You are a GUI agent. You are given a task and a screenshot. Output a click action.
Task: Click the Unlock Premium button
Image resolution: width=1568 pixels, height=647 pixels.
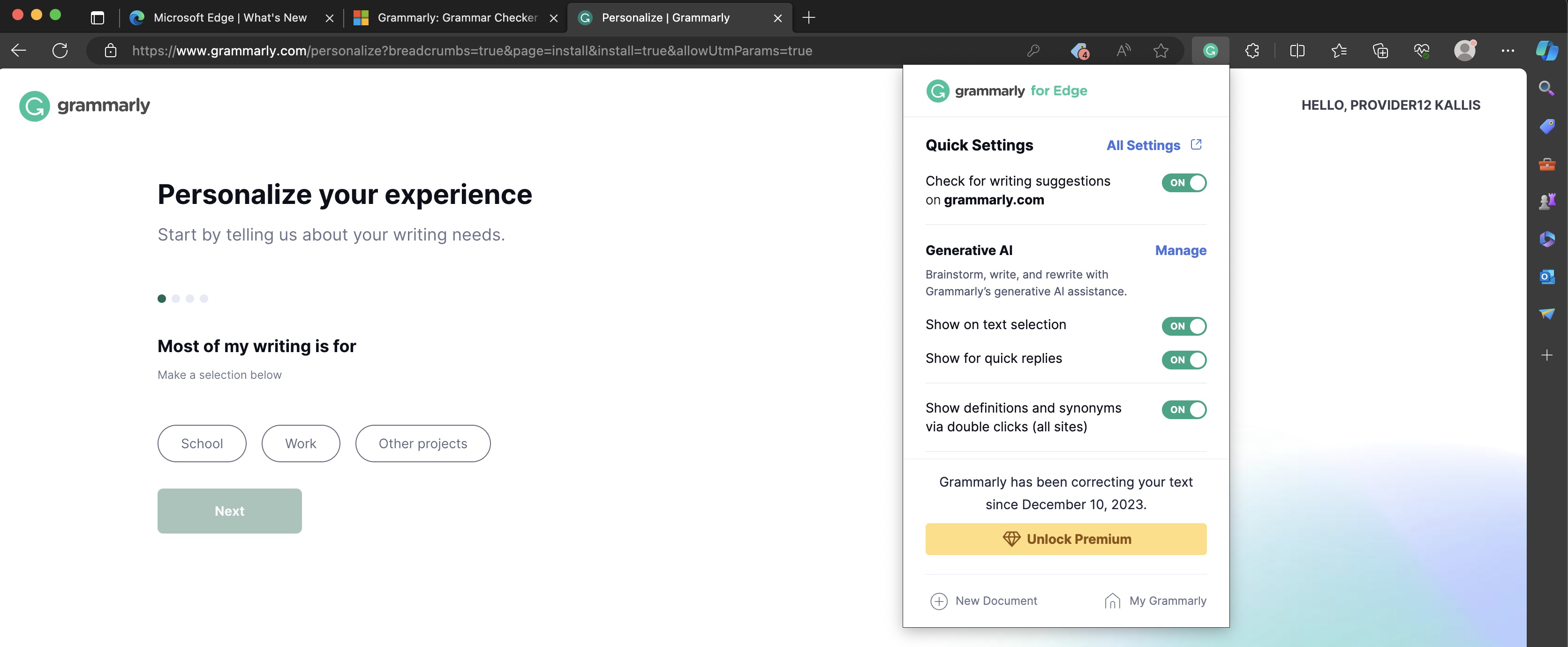tap(1066, 538)
